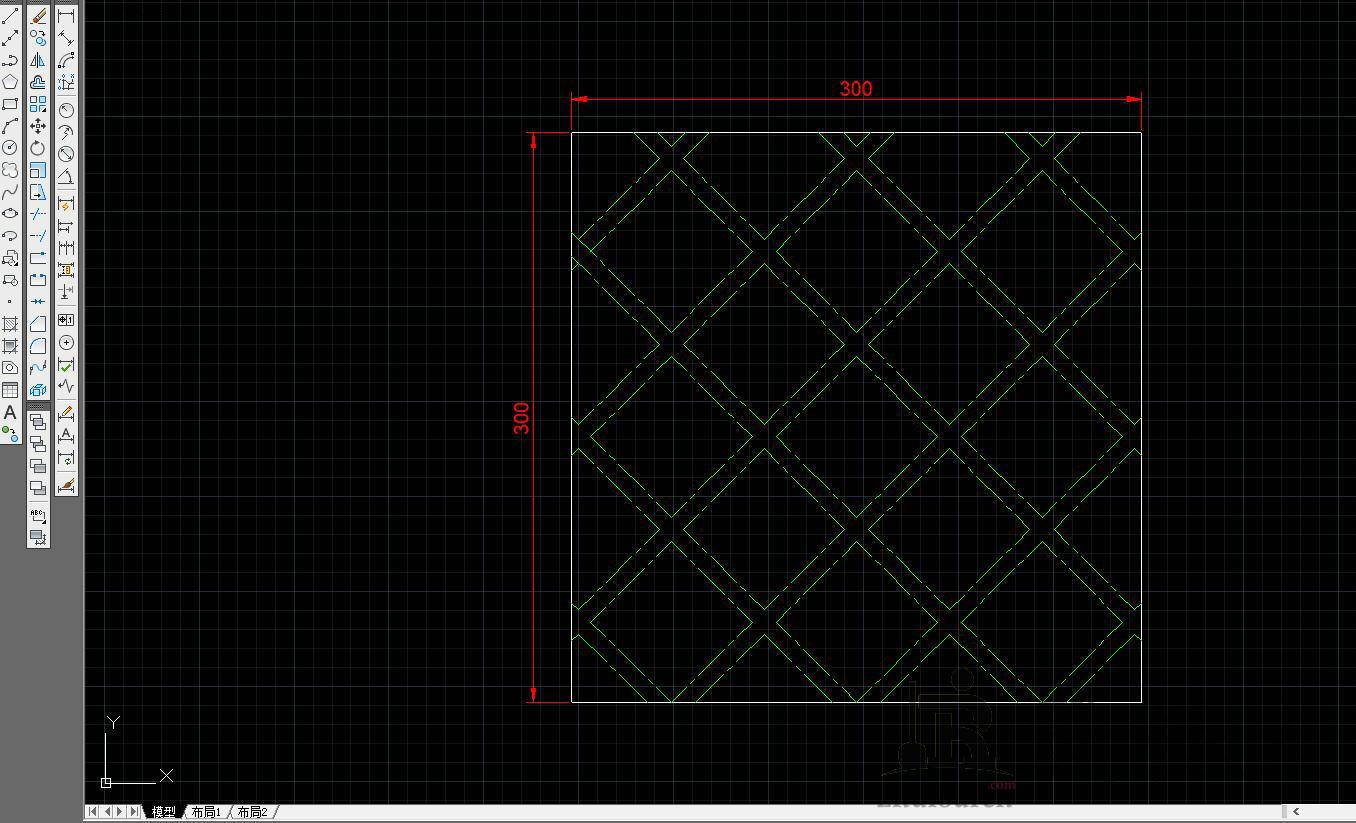Viewport: 1356px width, 823px height.
Task: Select the Ellipse tool
Action: point(10,214)
